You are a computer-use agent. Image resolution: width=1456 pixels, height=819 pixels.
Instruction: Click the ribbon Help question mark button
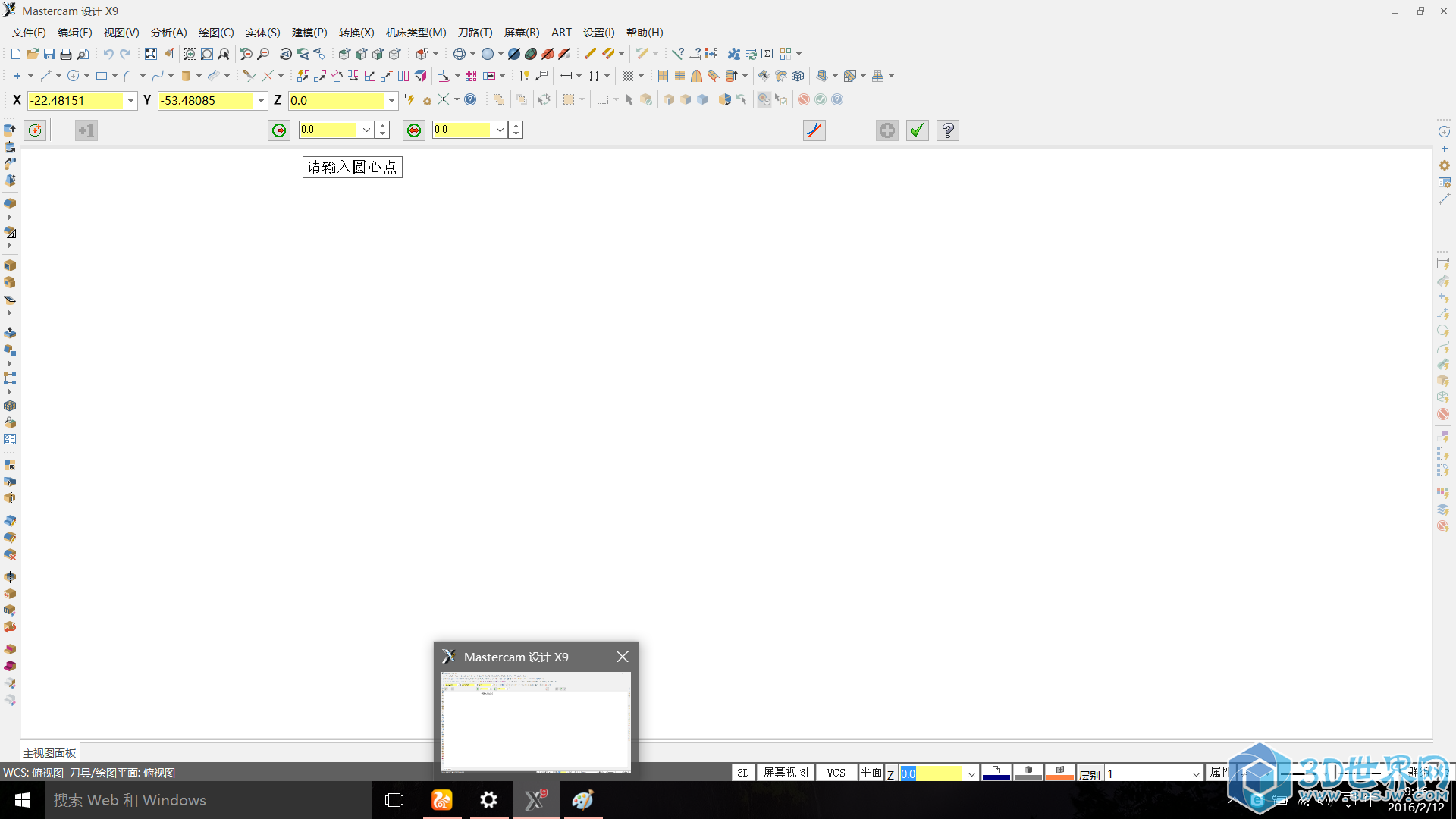948,130
